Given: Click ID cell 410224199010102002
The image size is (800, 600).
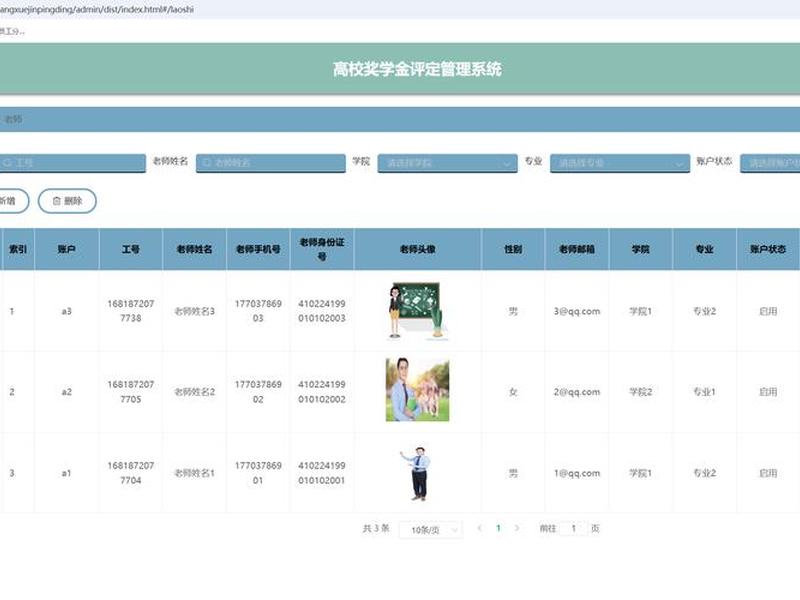Looking at the screenshot, I should [x=322, y=392].
